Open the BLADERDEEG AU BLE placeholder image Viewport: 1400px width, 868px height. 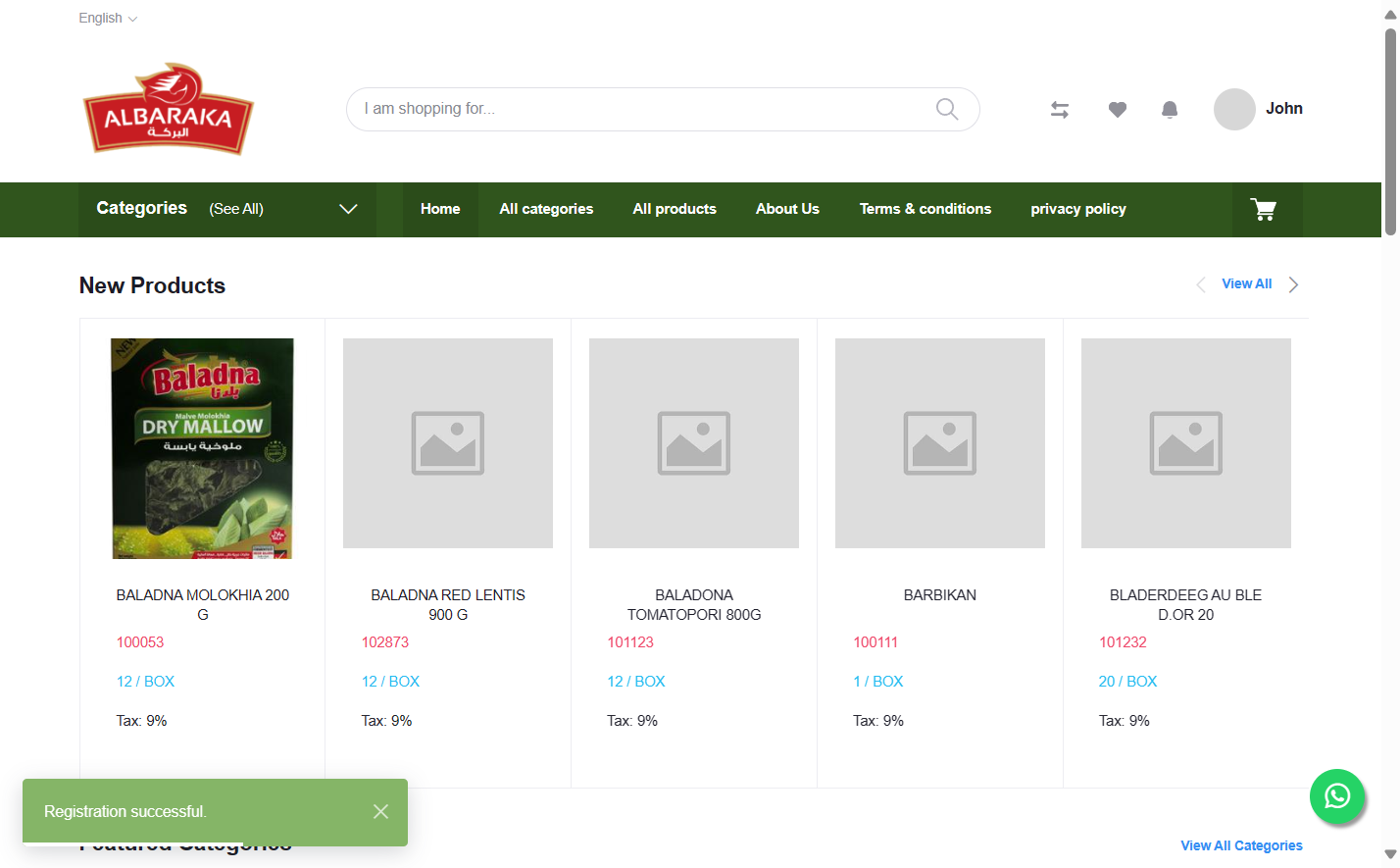click(1186, 443)
